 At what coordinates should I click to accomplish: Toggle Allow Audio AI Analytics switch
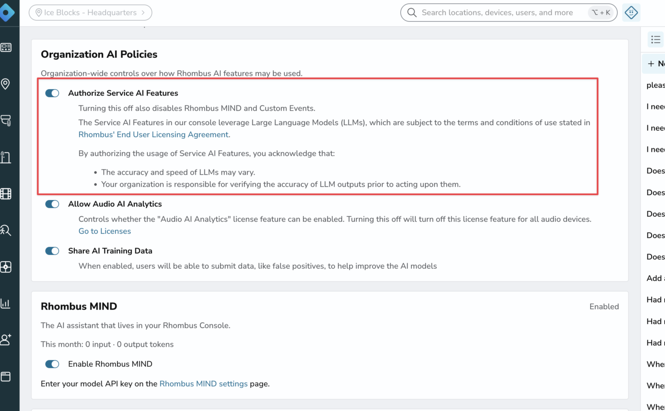click(x=52, y=204)
